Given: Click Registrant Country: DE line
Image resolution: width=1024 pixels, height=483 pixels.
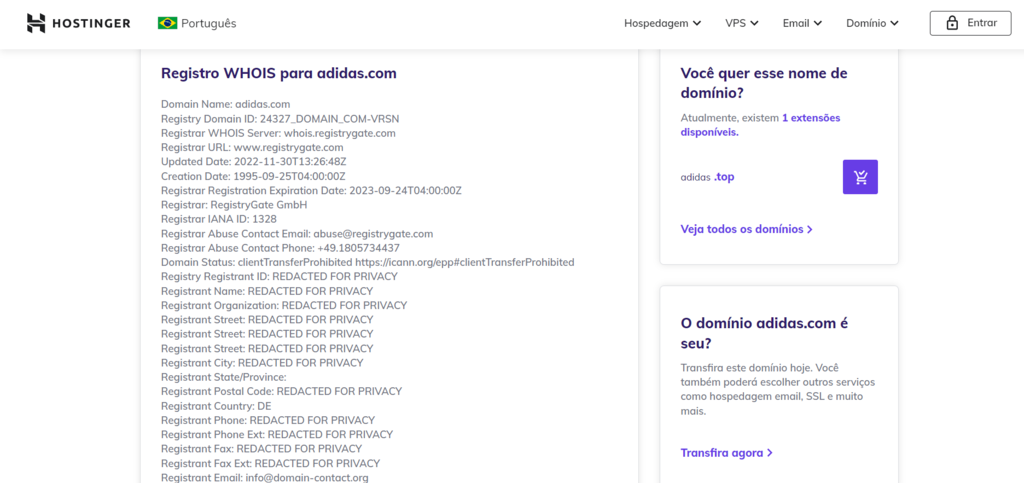Looking at the screenshot, I should coord(216,405).
